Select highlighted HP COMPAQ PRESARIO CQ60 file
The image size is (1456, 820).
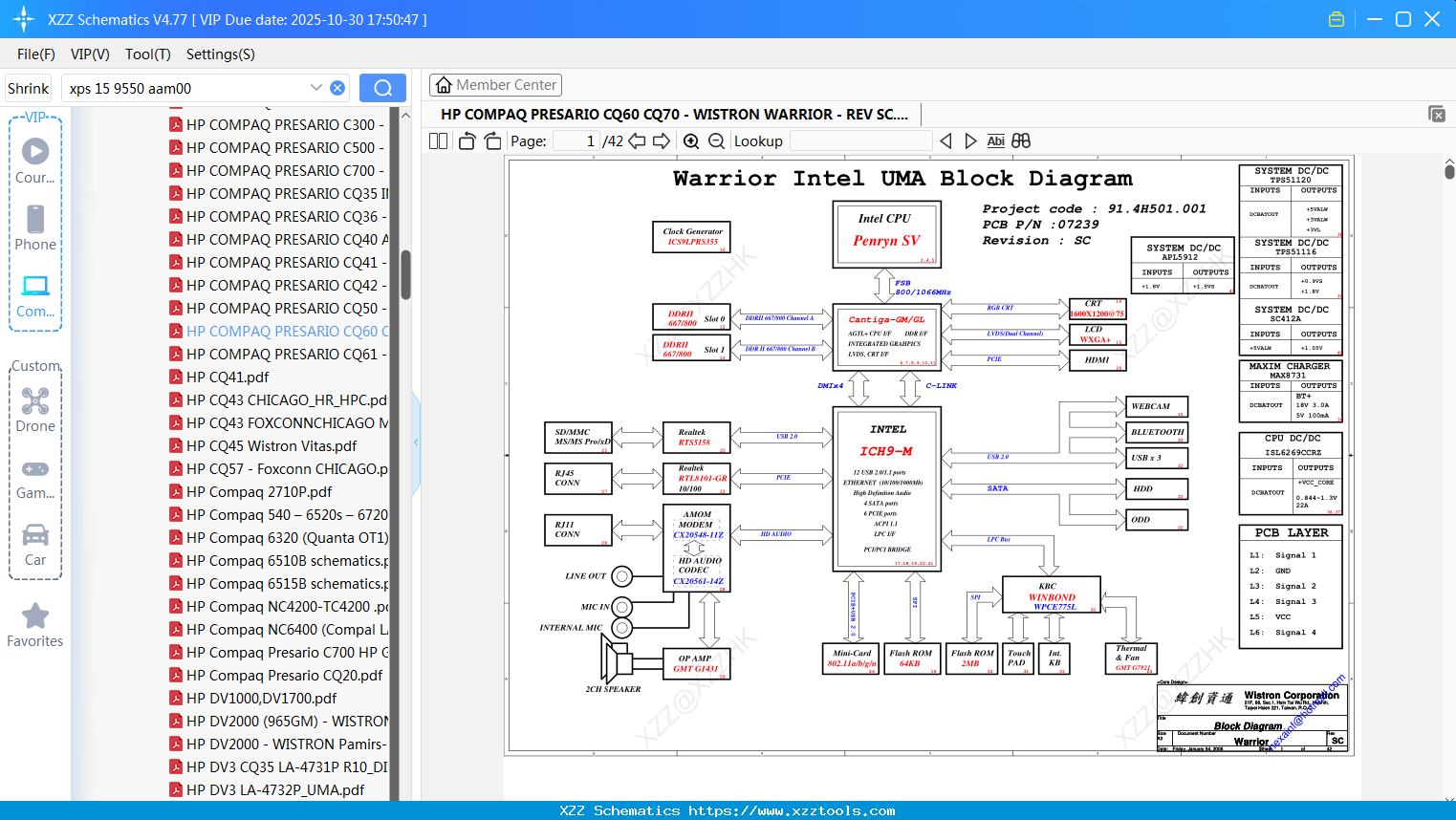(x=278, y=331)
